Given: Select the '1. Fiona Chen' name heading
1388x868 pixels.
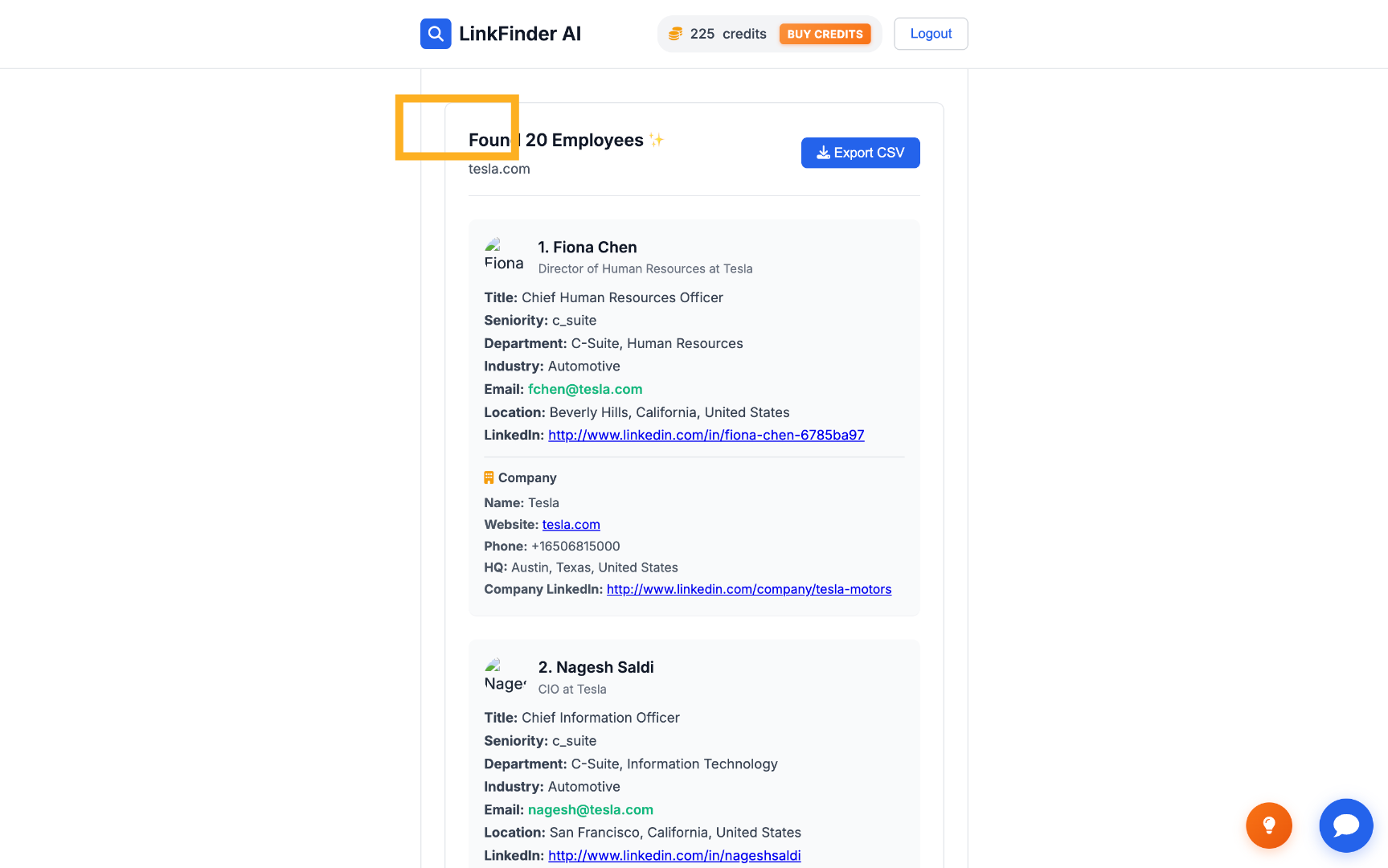Looking at the screenshot, I should coord(588,248).
